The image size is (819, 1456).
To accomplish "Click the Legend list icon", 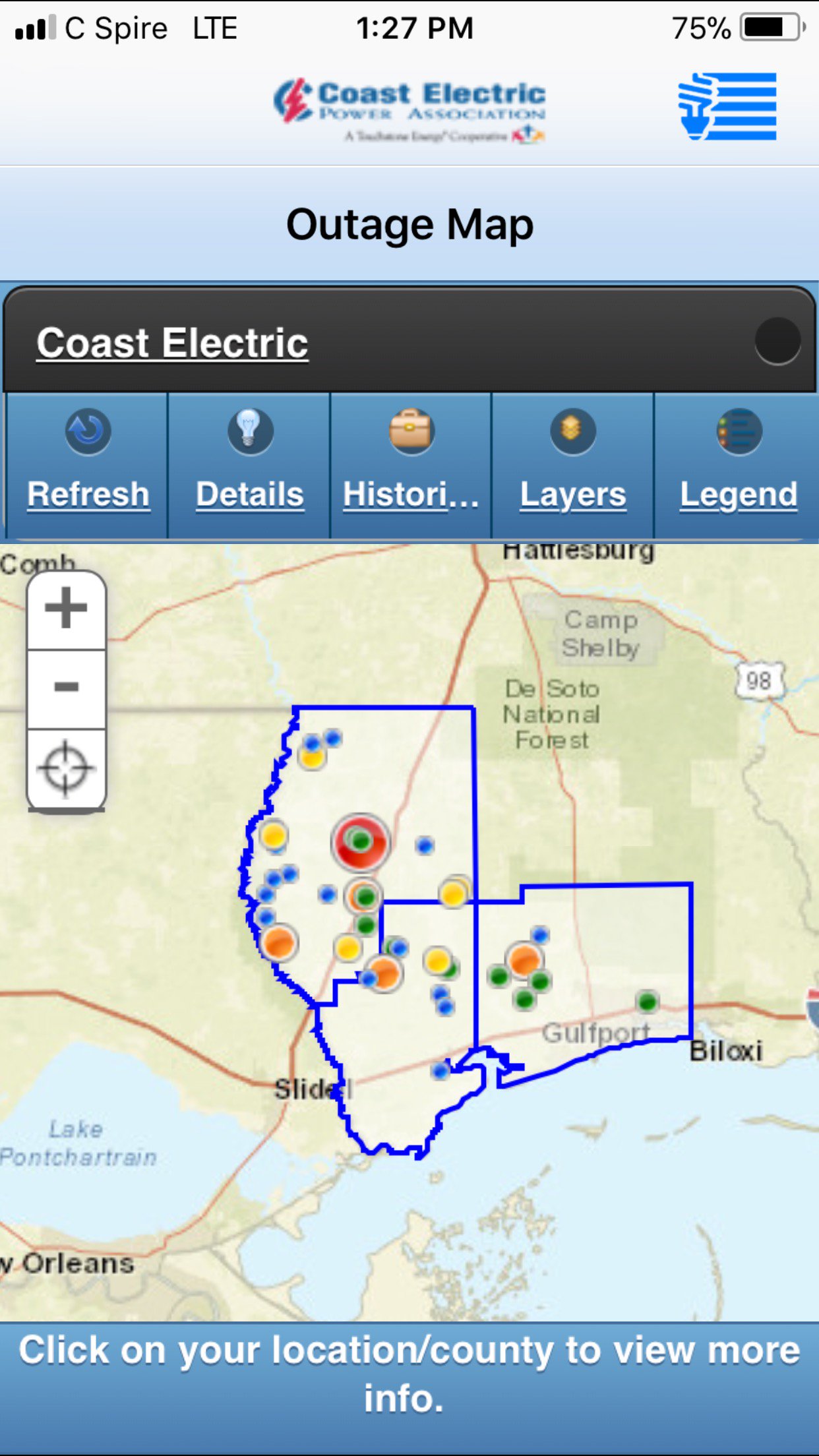I will [x=739, y=431].
